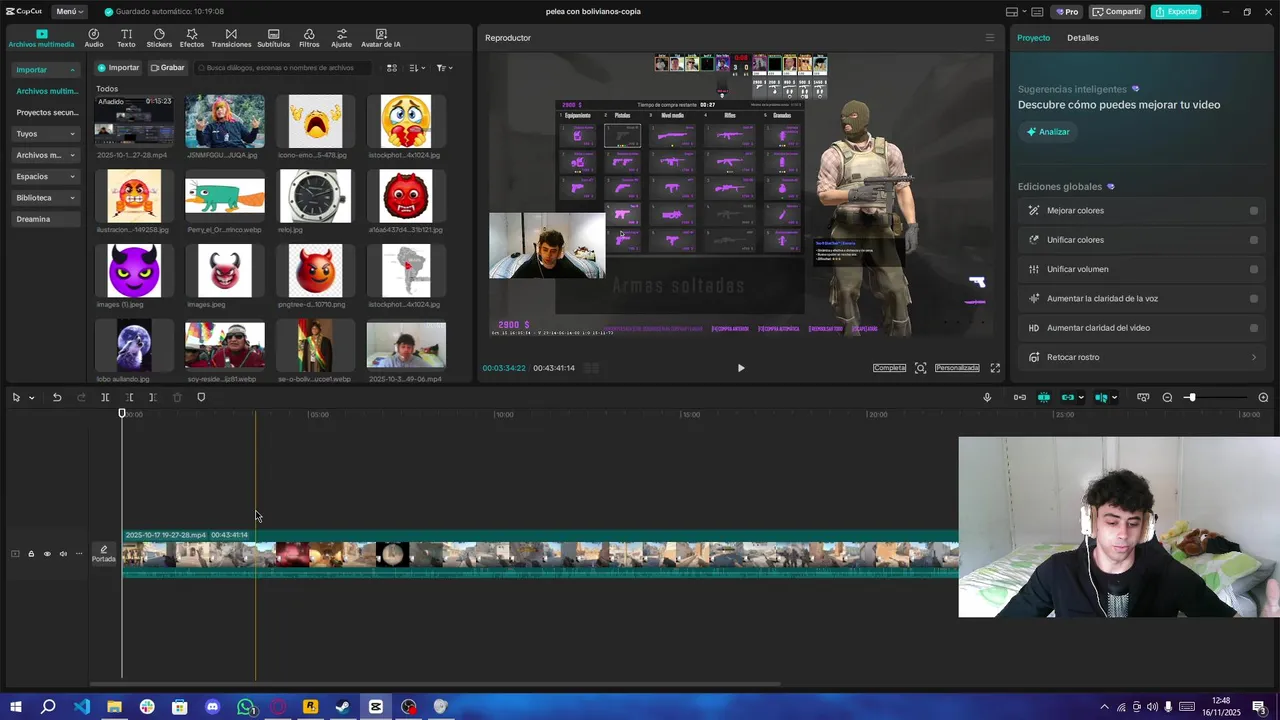Image resolution: width=1280 pixels, height=720 pixels.
Task: Toggle Unificar colores option
Action: (1254, 240)
